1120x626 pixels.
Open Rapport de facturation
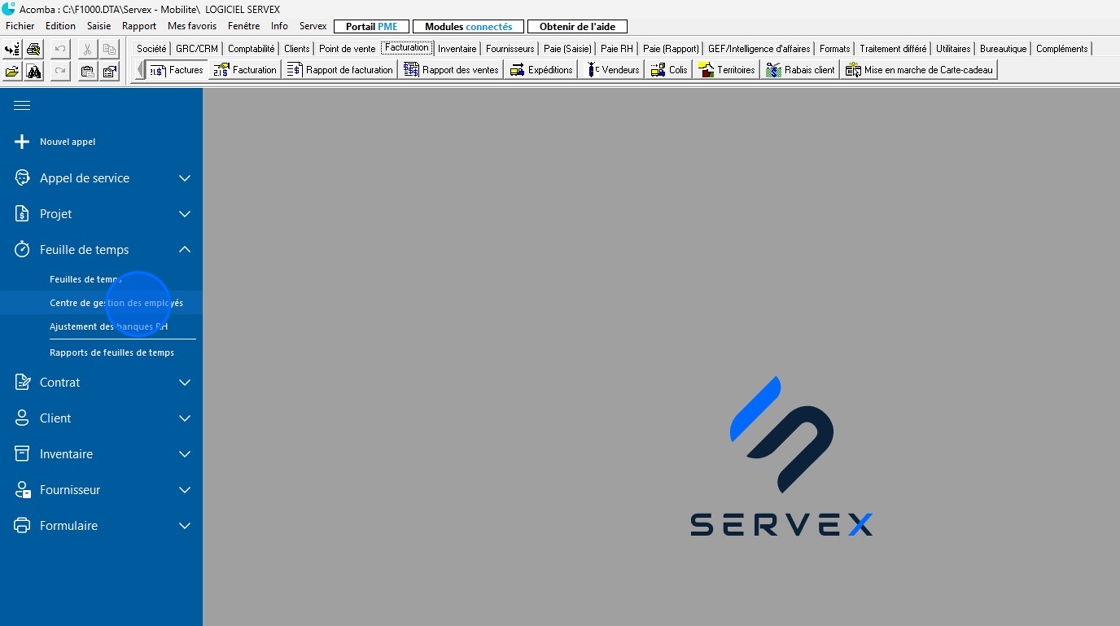pos(340,70)
